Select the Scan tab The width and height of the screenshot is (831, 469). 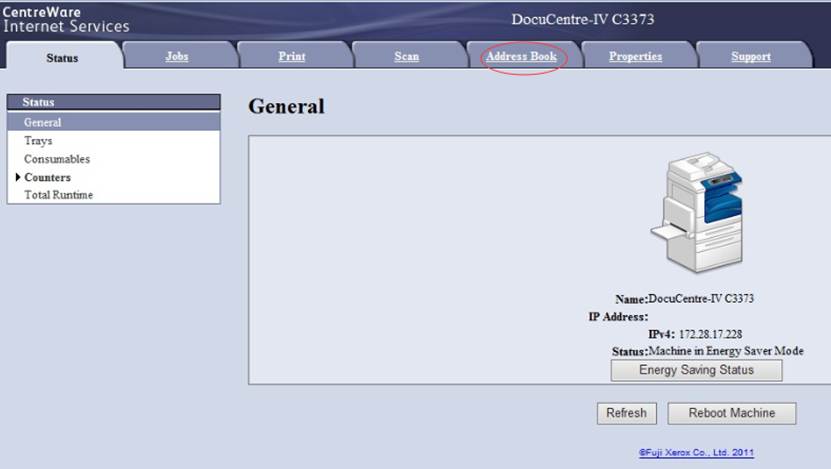pyautogui.click(x=406, y=57)
